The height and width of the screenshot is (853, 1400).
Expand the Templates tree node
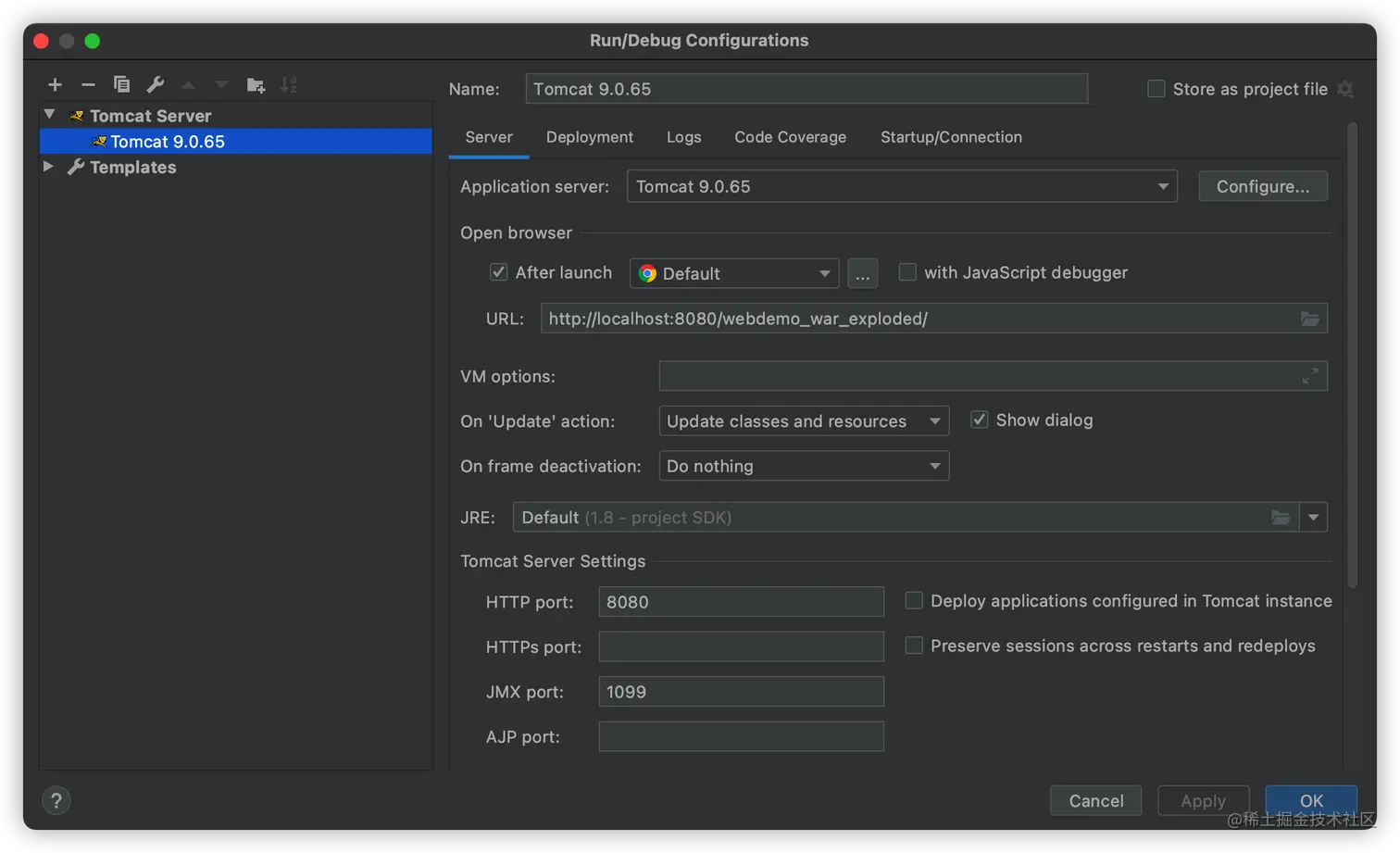pyautogui.click(x=49, y=167)
